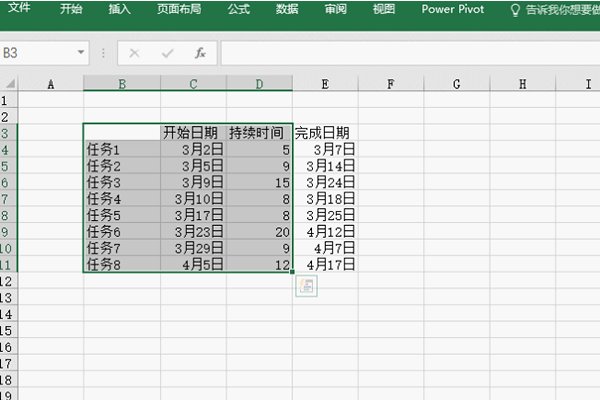The width and height of the screenshot is (600, 400).
Task: Select the 任务4 cell
Action: pos(122,199)
